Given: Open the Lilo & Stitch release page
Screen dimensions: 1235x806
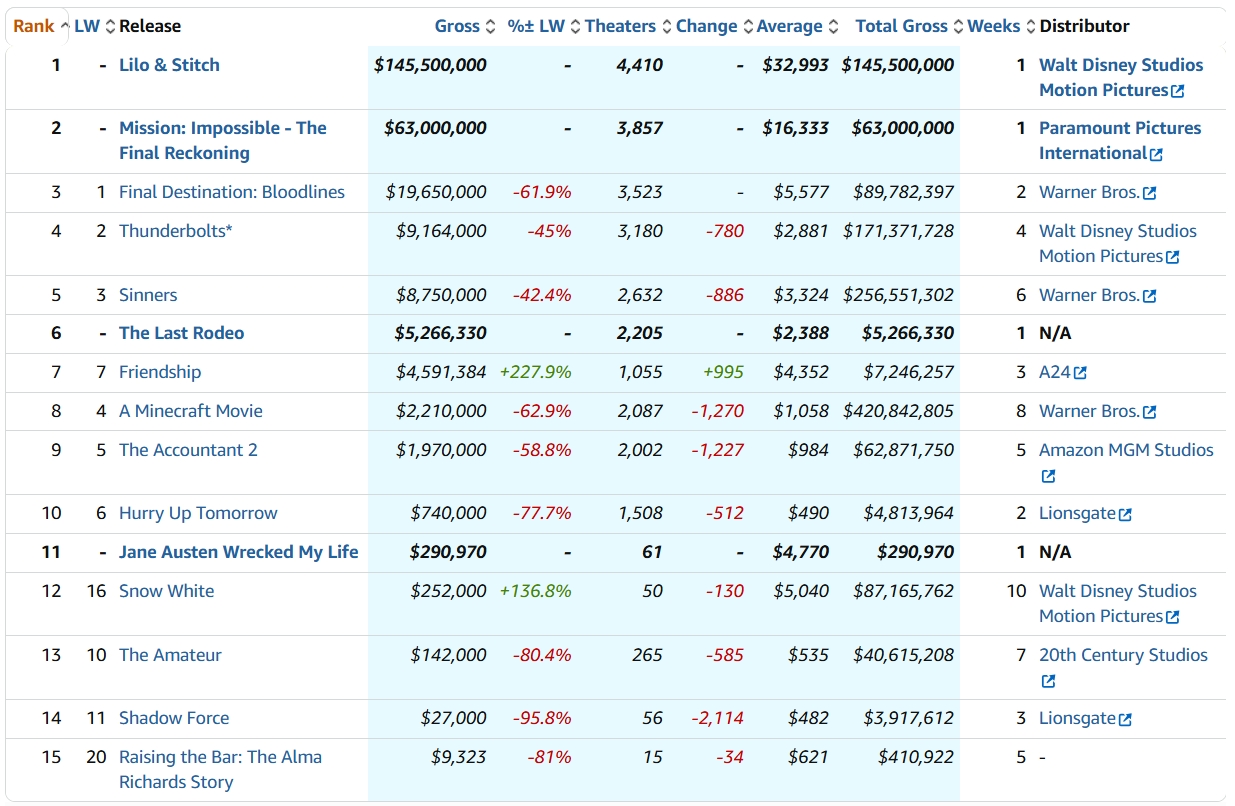Looking at the screenshot, I should [169, 65].
